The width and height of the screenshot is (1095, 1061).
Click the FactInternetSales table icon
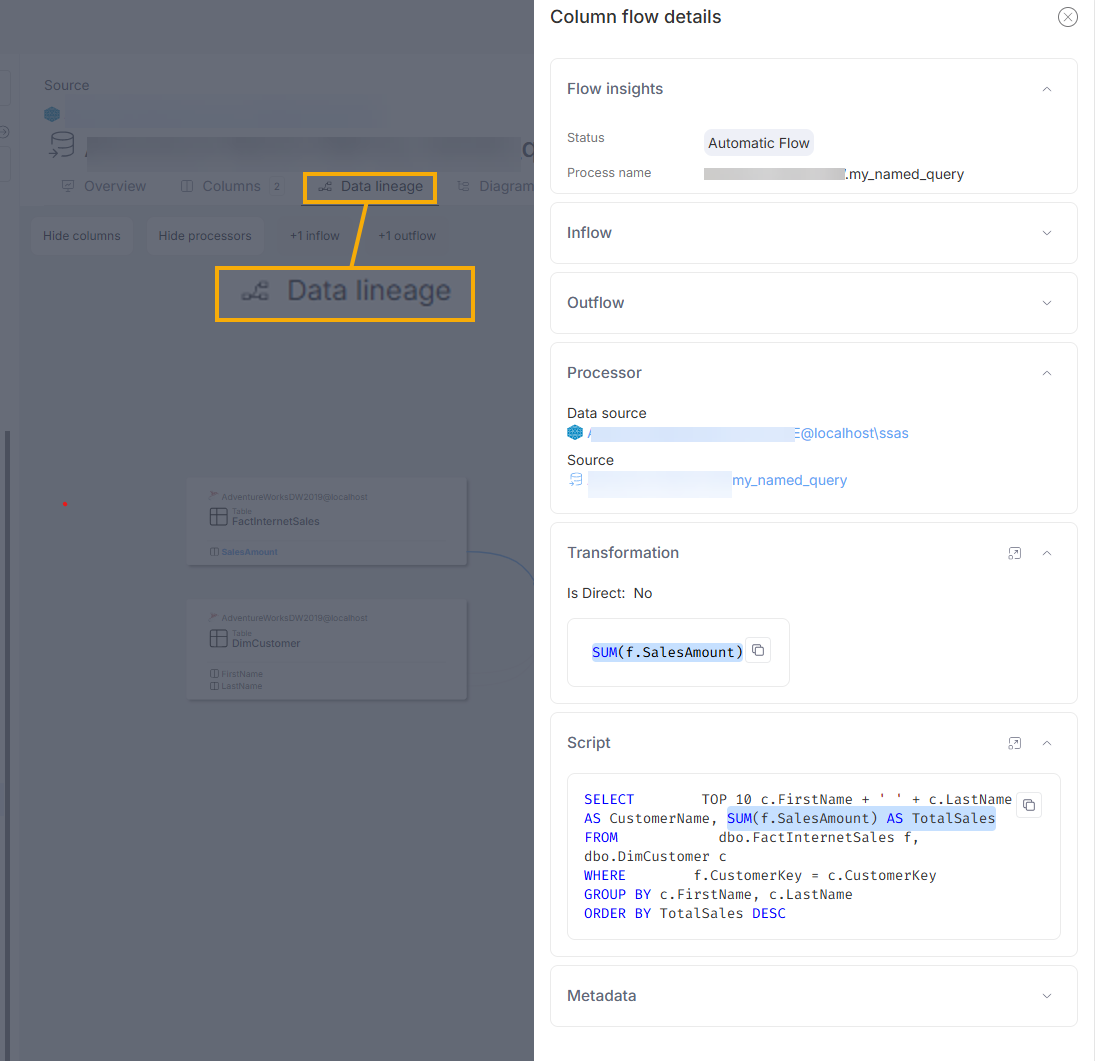coord(219,517)
